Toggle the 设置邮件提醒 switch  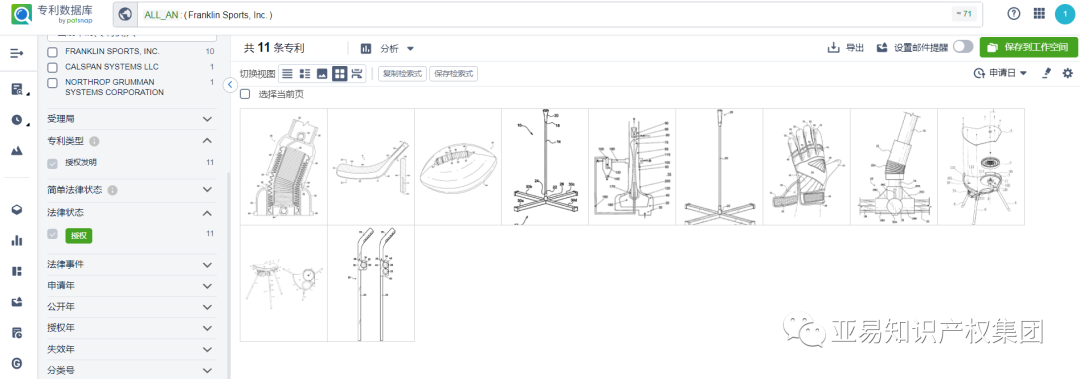point(963,47)
